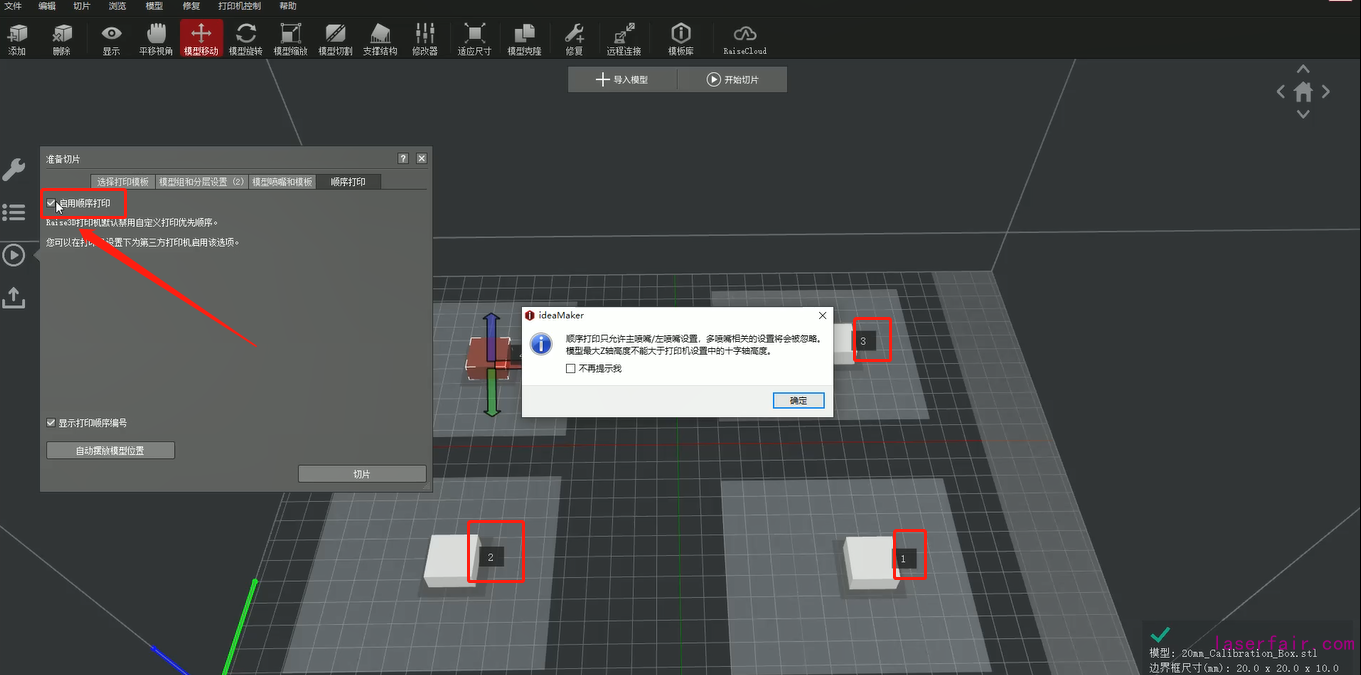Select the 模型缩放 scale model tool

tap(290, 38)
